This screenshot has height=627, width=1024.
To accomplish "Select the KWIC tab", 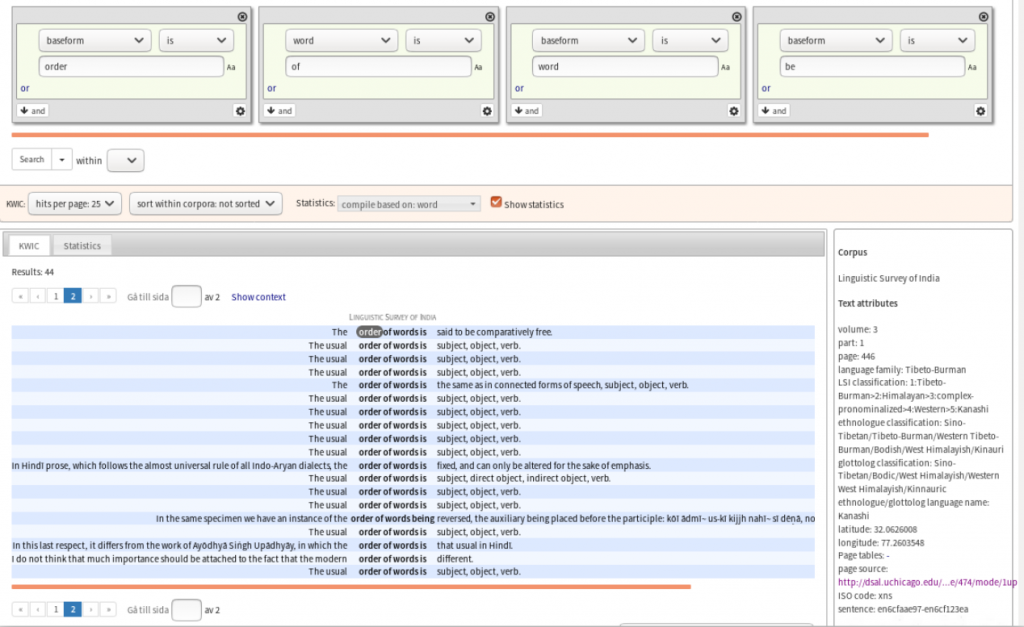I will coord(29,245).
